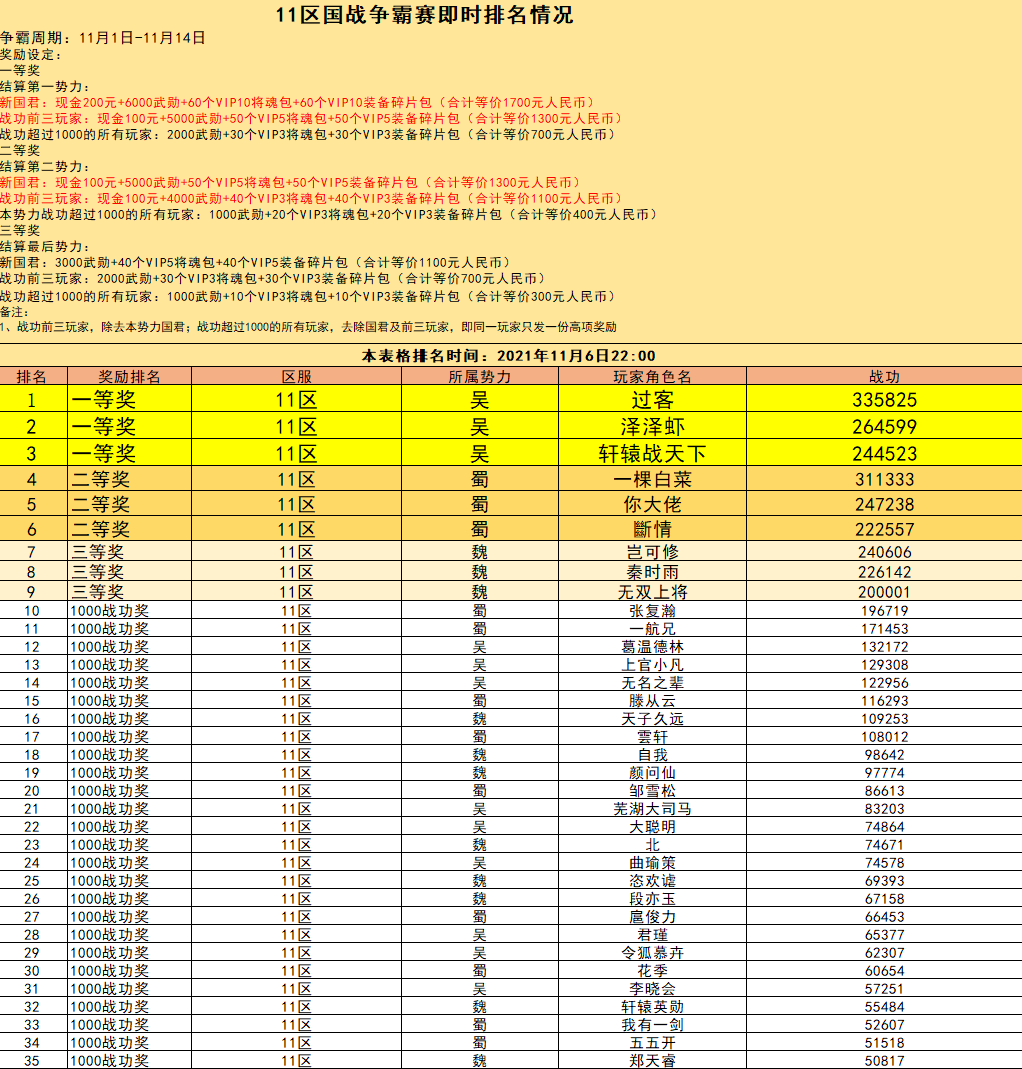Select the cell containing 轩辕战天下
1022x1069 pixels.
(652, 454)
